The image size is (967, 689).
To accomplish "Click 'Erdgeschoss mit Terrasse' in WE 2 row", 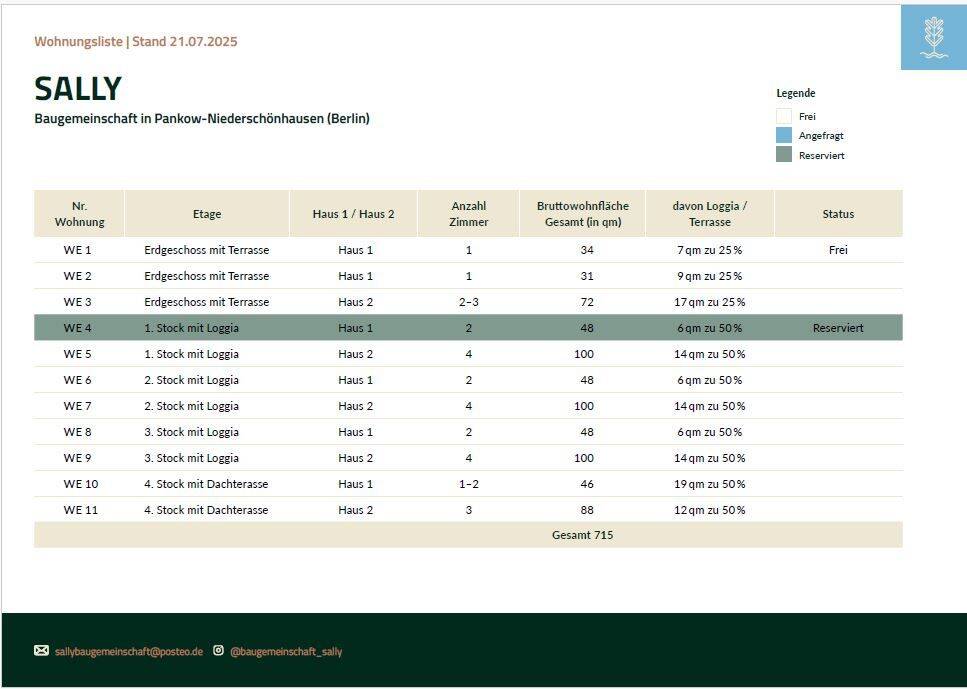I will point(207,276).
